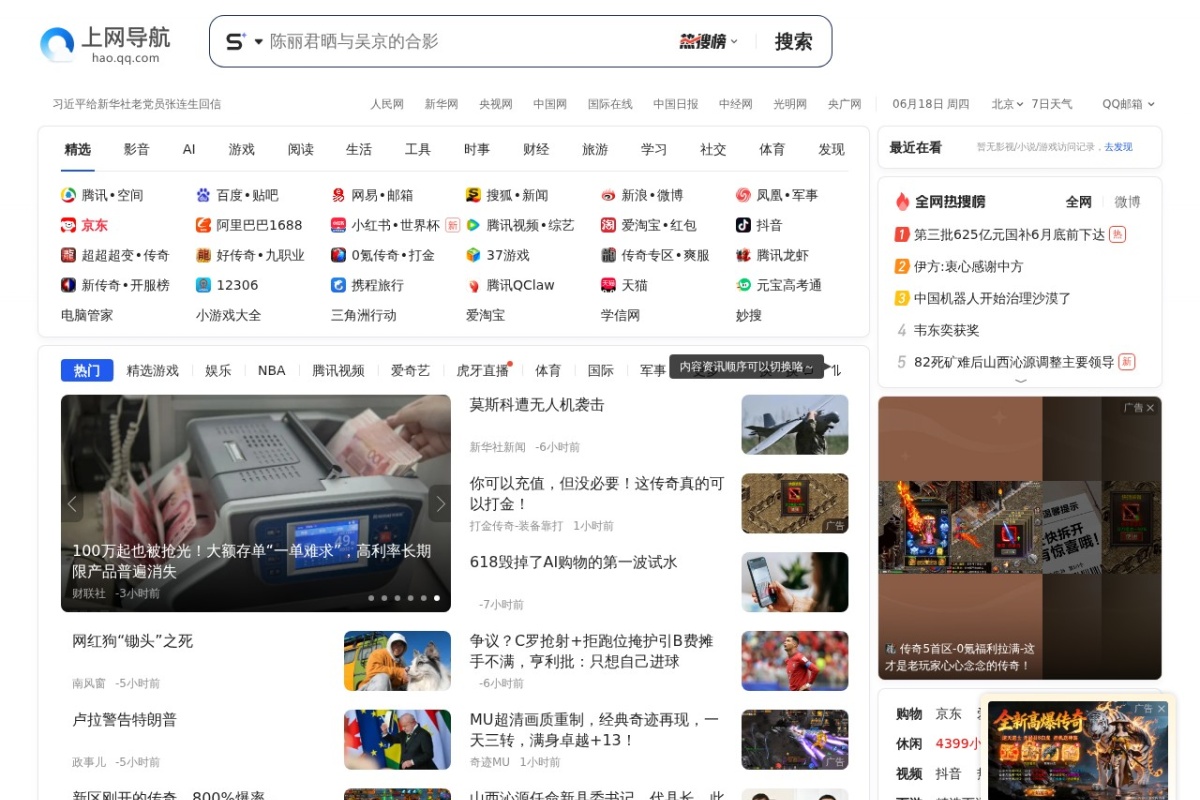Click the C罗 football article thumbnail
This screenshot has width=1200, height=800.
[795, 661]
